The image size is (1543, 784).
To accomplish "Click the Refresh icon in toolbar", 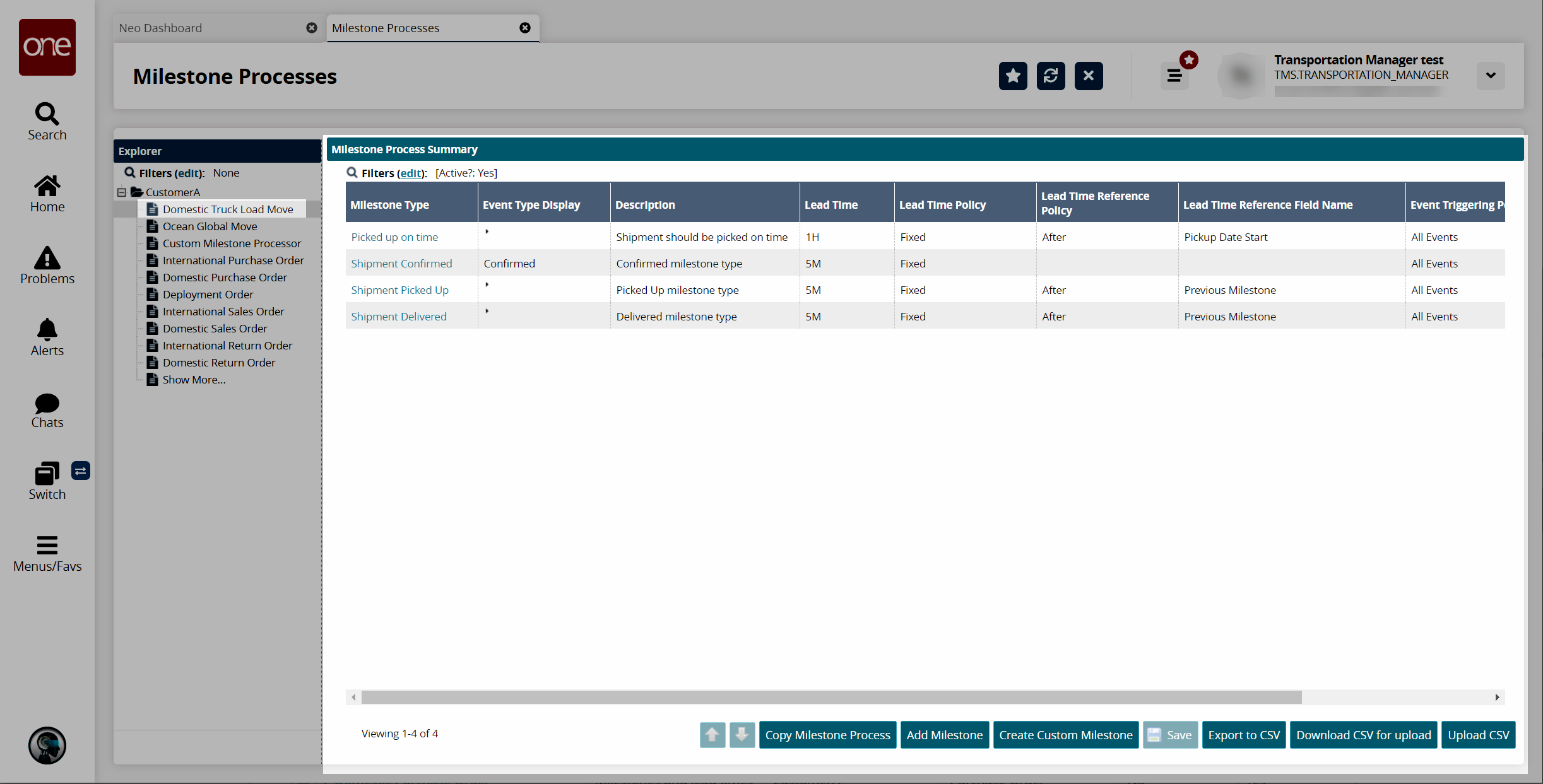I will point(1050,76).
